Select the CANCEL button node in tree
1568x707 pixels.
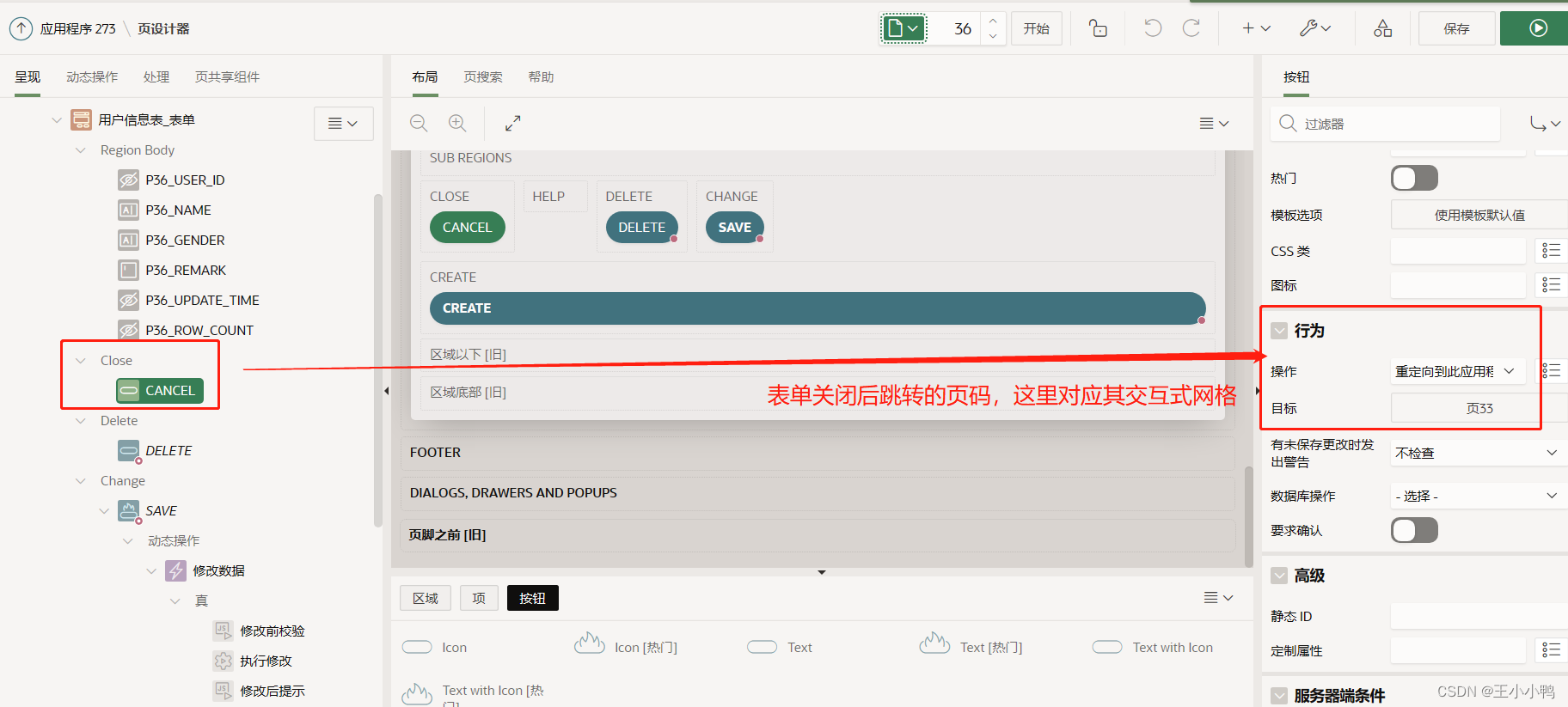[160, 390]
